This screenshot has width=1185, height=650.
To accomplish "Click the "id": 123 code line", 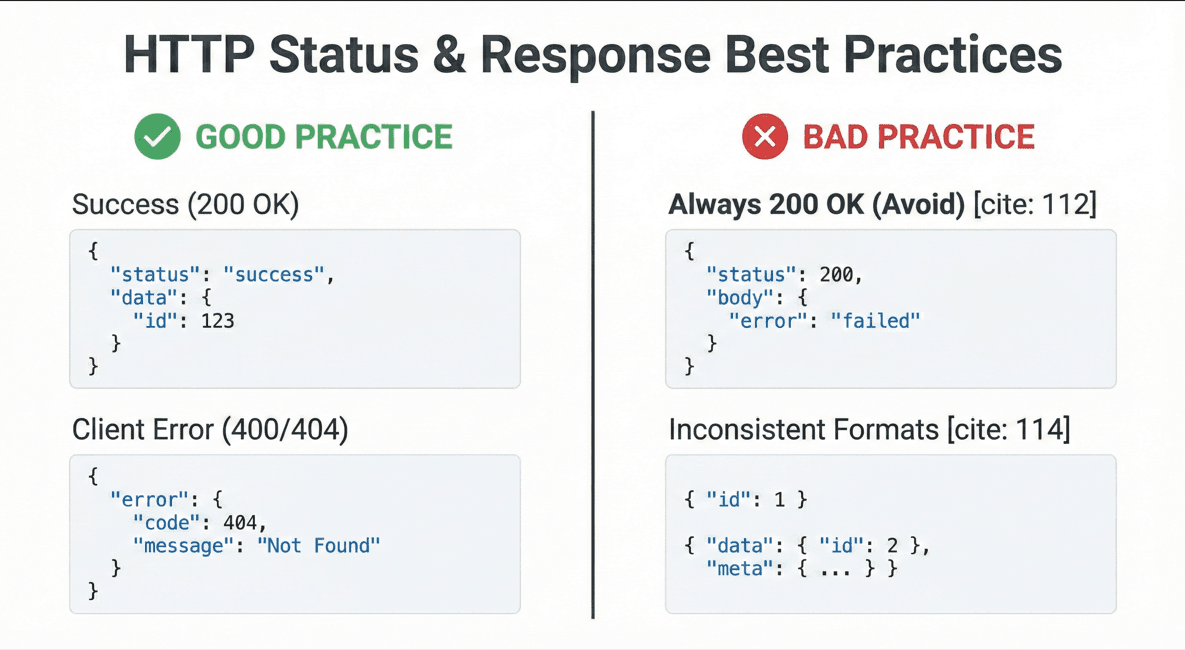I will point(184,320).
